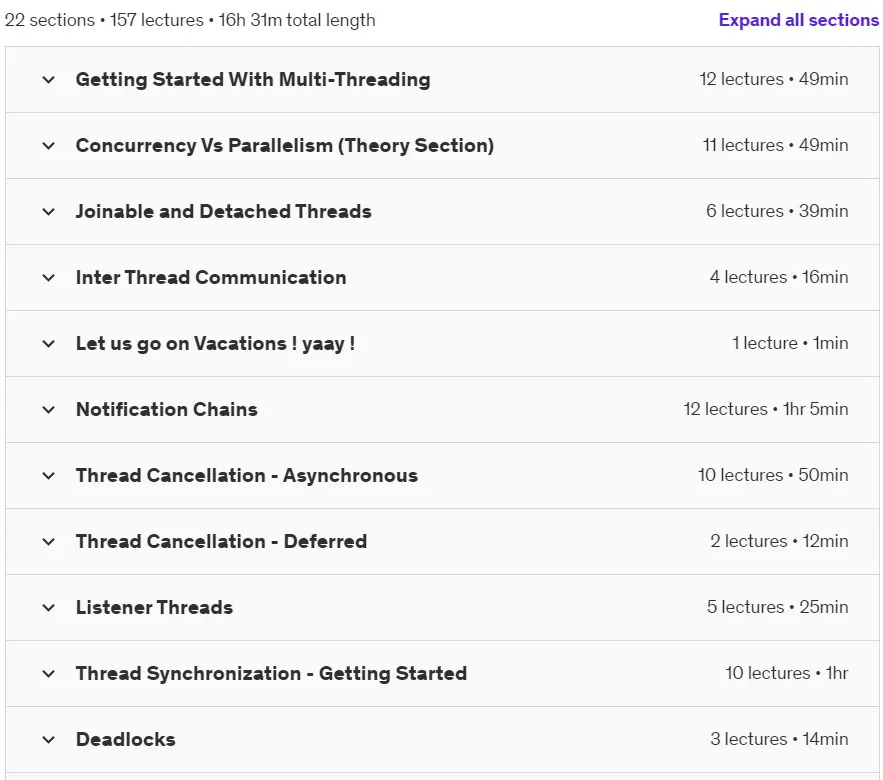883x780 pixels.
Task: Click Expand all sections link
Action: (799, 20)
